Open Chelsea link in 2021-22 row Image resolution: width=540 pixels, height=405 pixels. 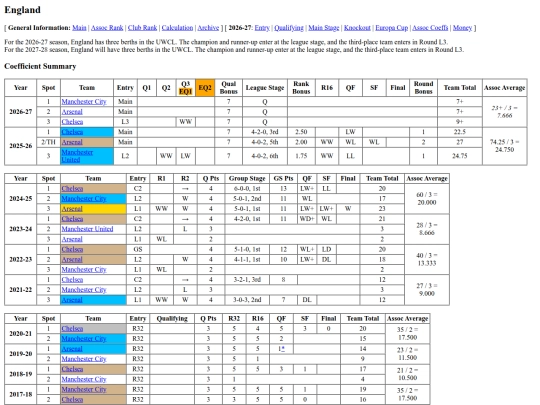[72, 280]
